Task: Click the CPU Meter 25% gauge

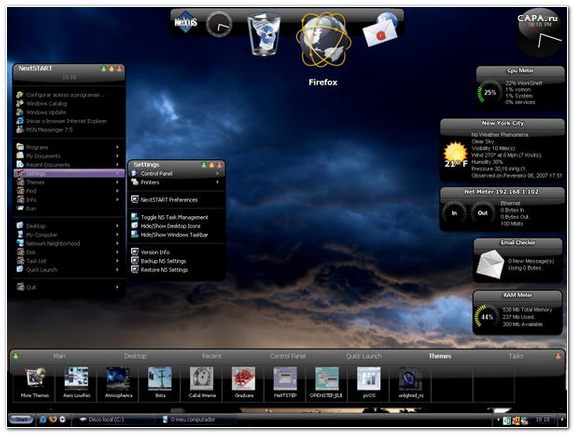Action: pos(490,93)
